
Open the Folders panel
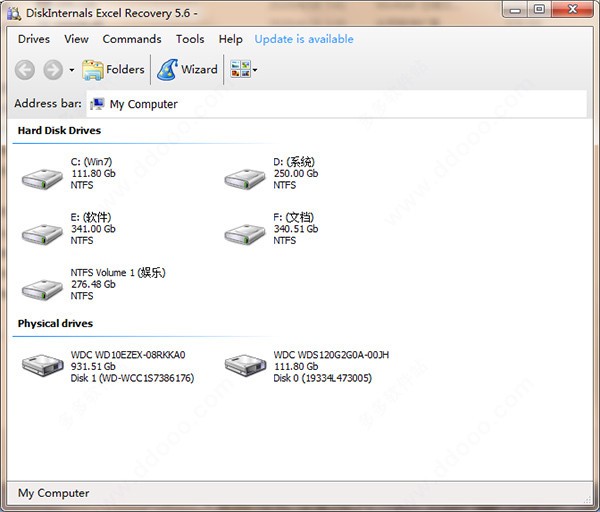113,70
